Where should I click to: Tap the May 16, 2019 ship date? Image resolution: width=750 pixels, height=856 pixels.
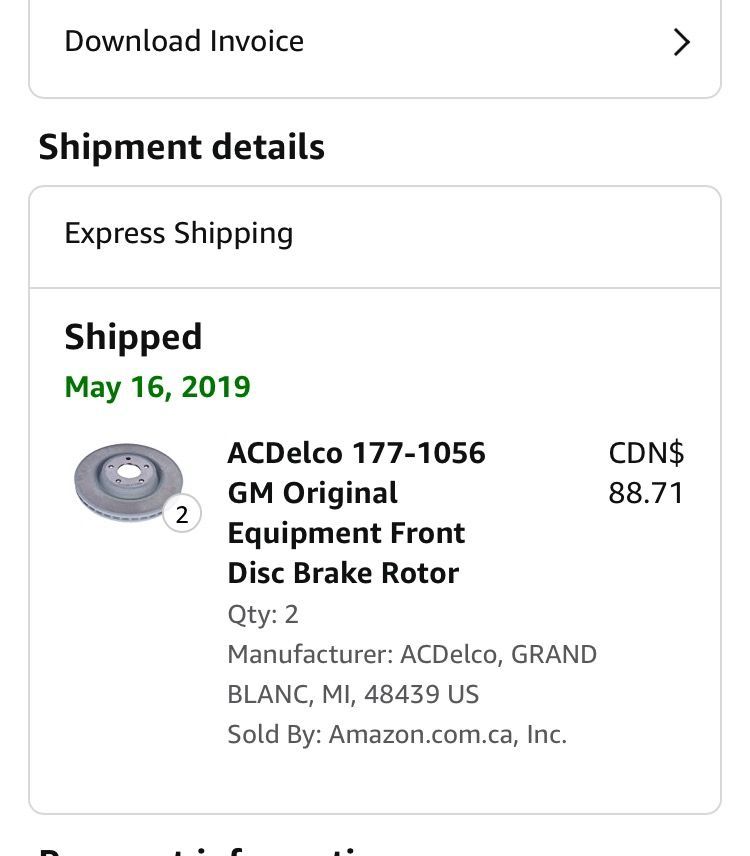click(157, 387)
